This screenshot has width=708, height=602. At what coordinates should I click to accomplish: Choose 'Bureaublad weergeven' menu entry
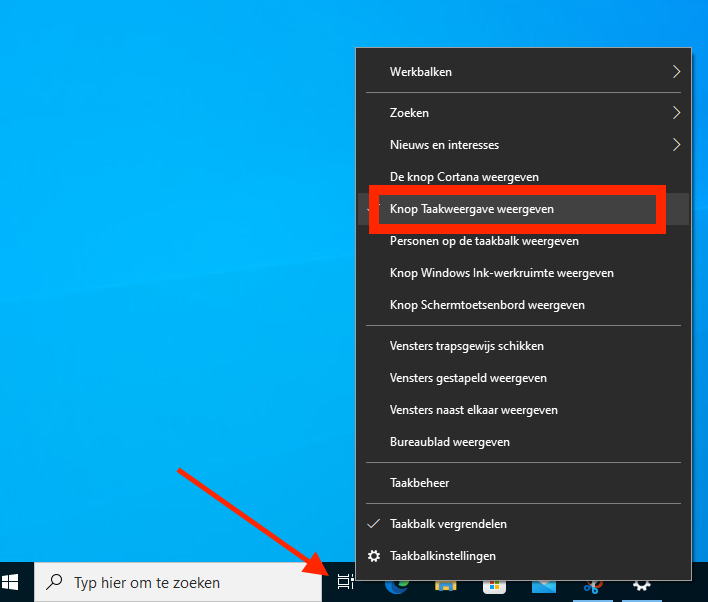(x=450, y=442)
